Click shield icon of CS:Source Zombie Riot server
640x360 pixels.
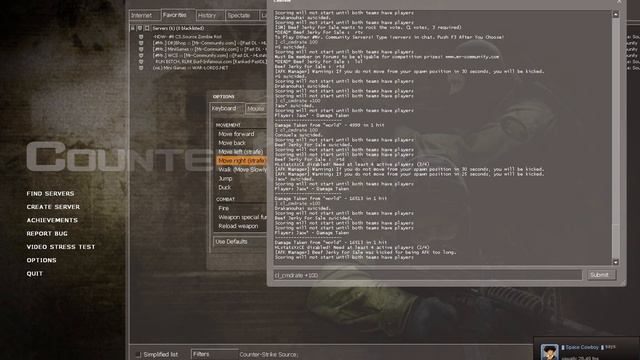coord(141,37)
